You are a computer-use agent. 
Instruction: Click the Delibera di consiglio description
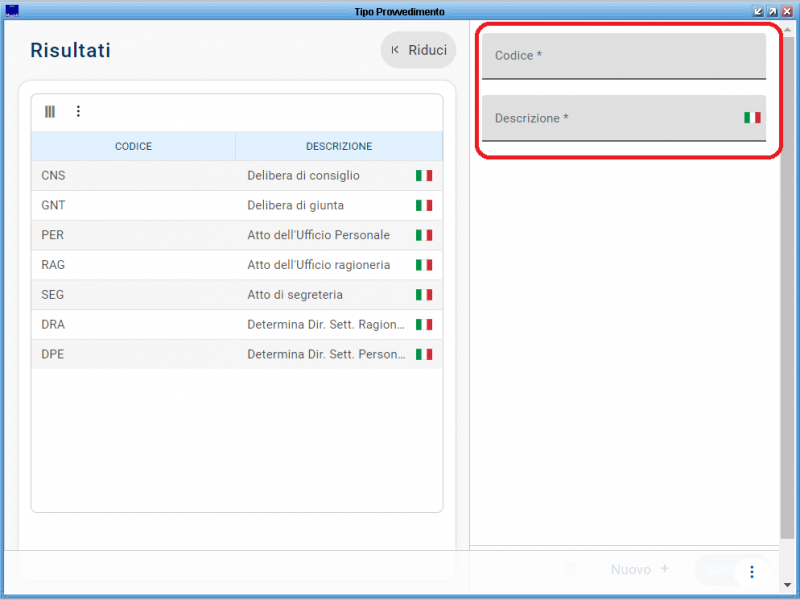click(304, 176)
